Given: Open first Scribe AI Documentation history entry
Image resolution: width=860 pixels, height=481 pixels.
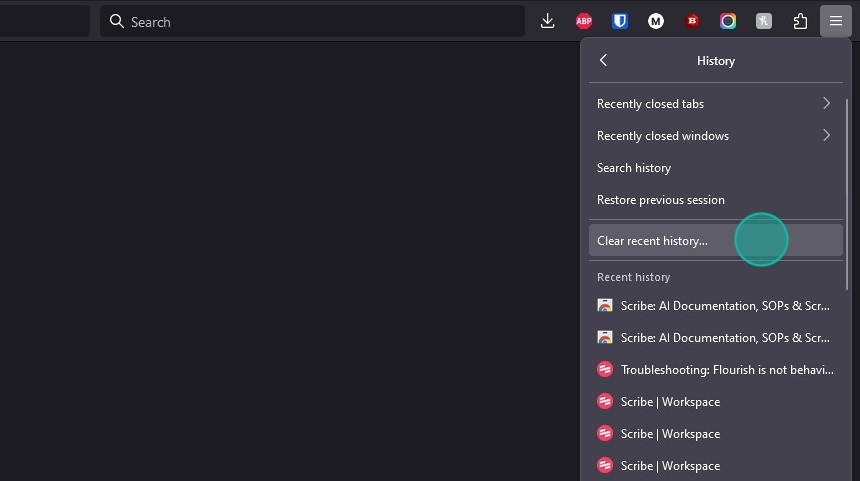Looking at the screenshot, I should 716,305.
